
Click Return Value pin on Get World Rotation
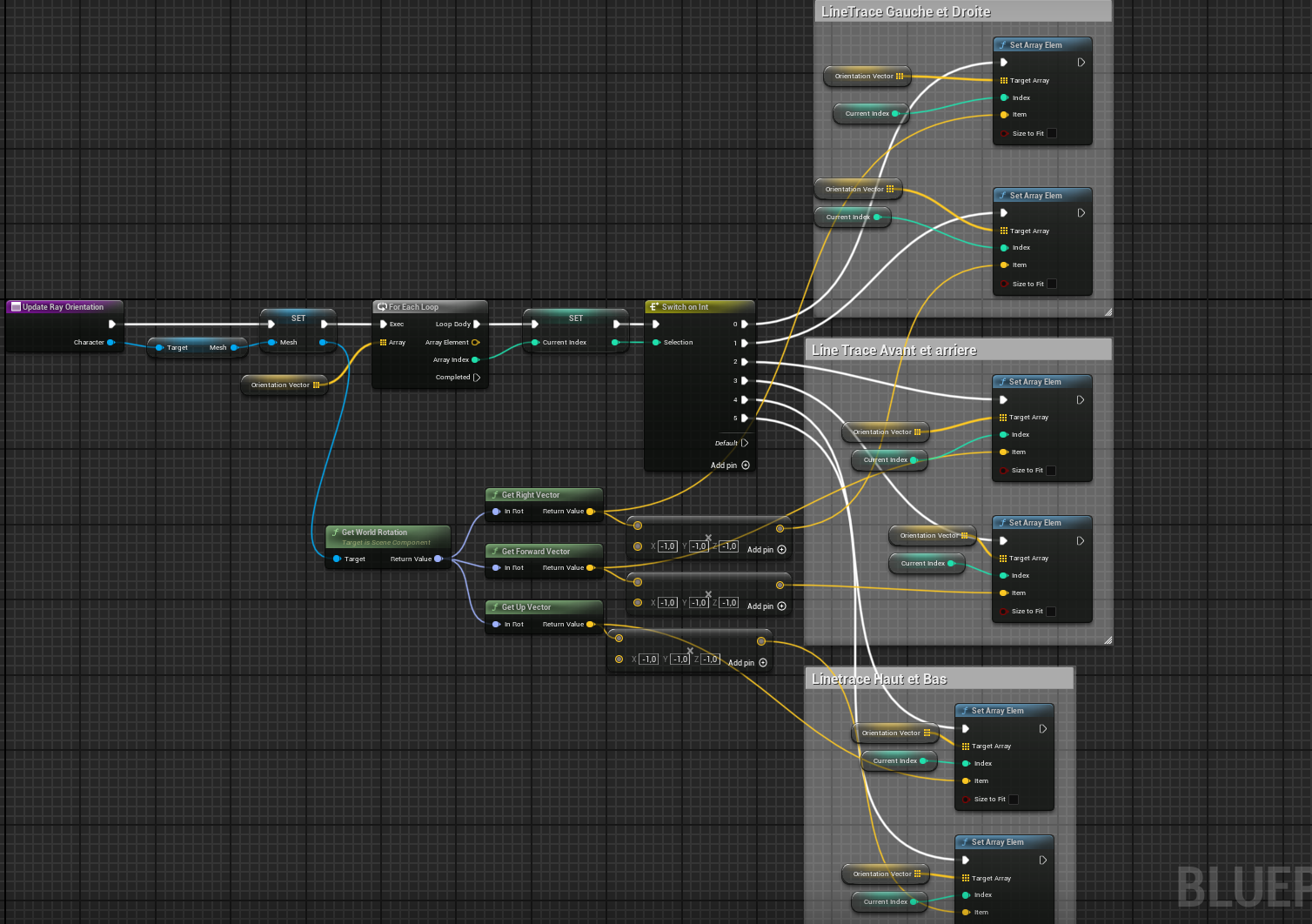click(x=438, y=559)
